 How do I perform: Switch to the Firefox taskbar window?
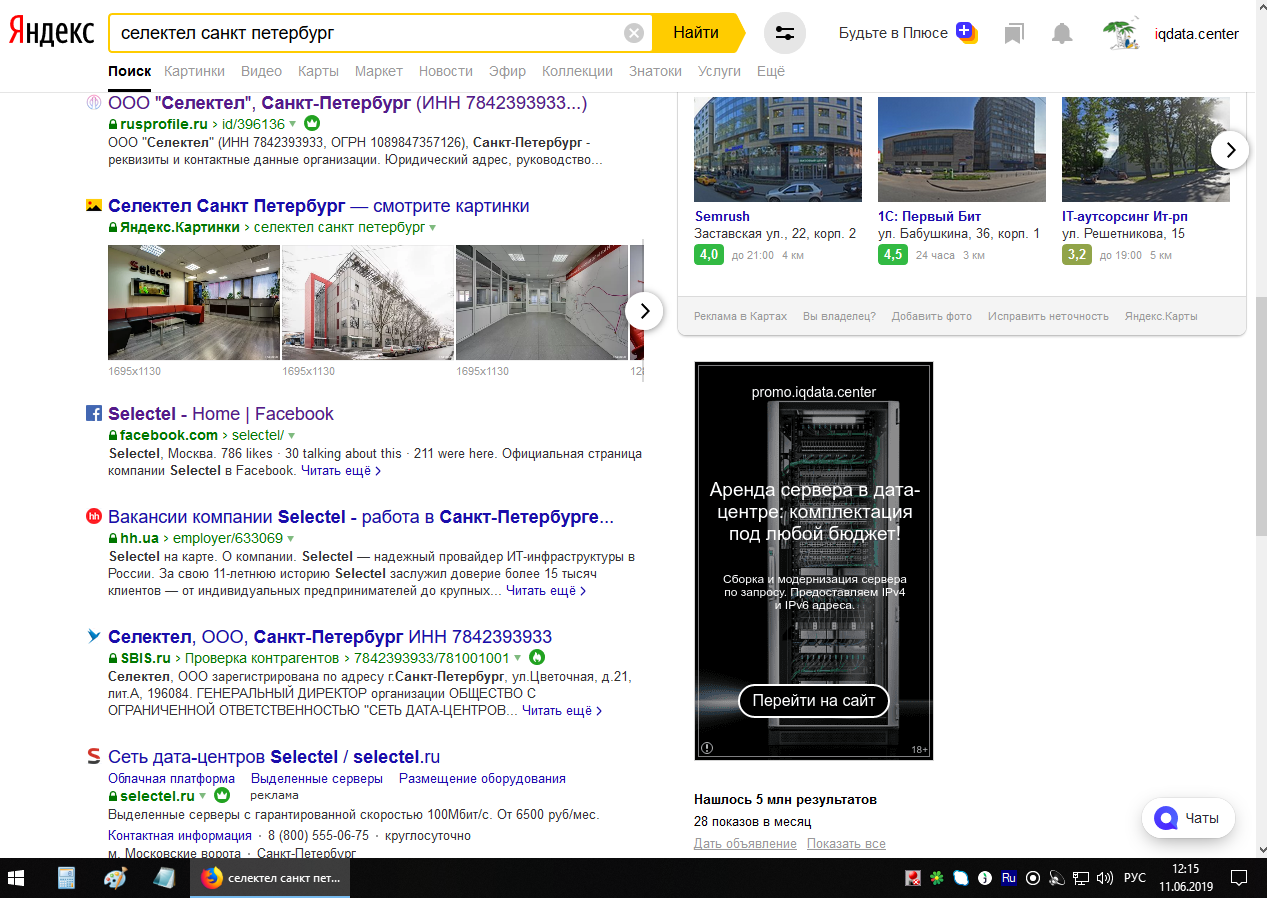click(x=271, y=878)
